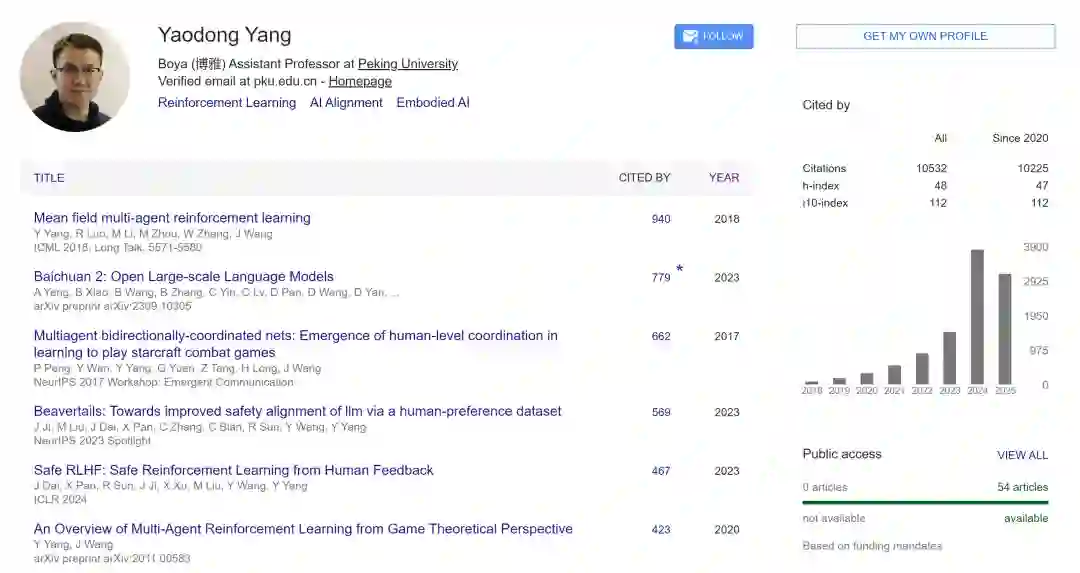This screenshot has width=1080, height=573.
Task: Sort publications by Year column header
Action: click(724, 178)
